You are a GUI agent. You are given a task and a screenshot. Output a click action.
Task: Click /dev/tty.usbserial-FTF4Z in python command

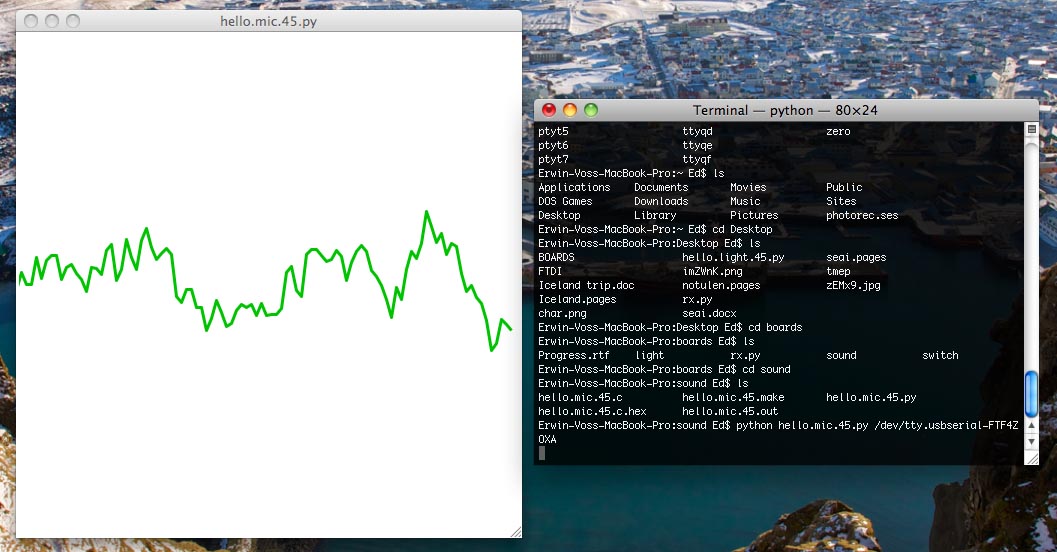(x=946, y=426)
